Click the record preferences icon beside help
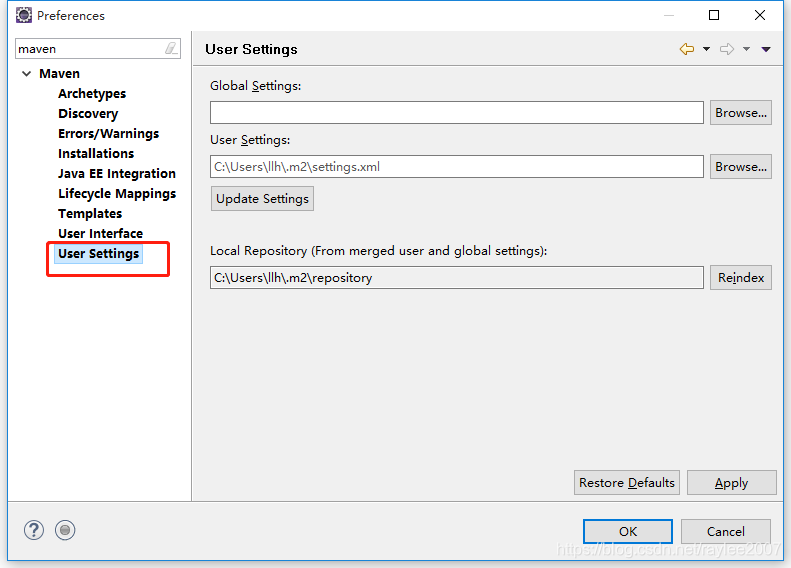 click(x=65, y=530)
